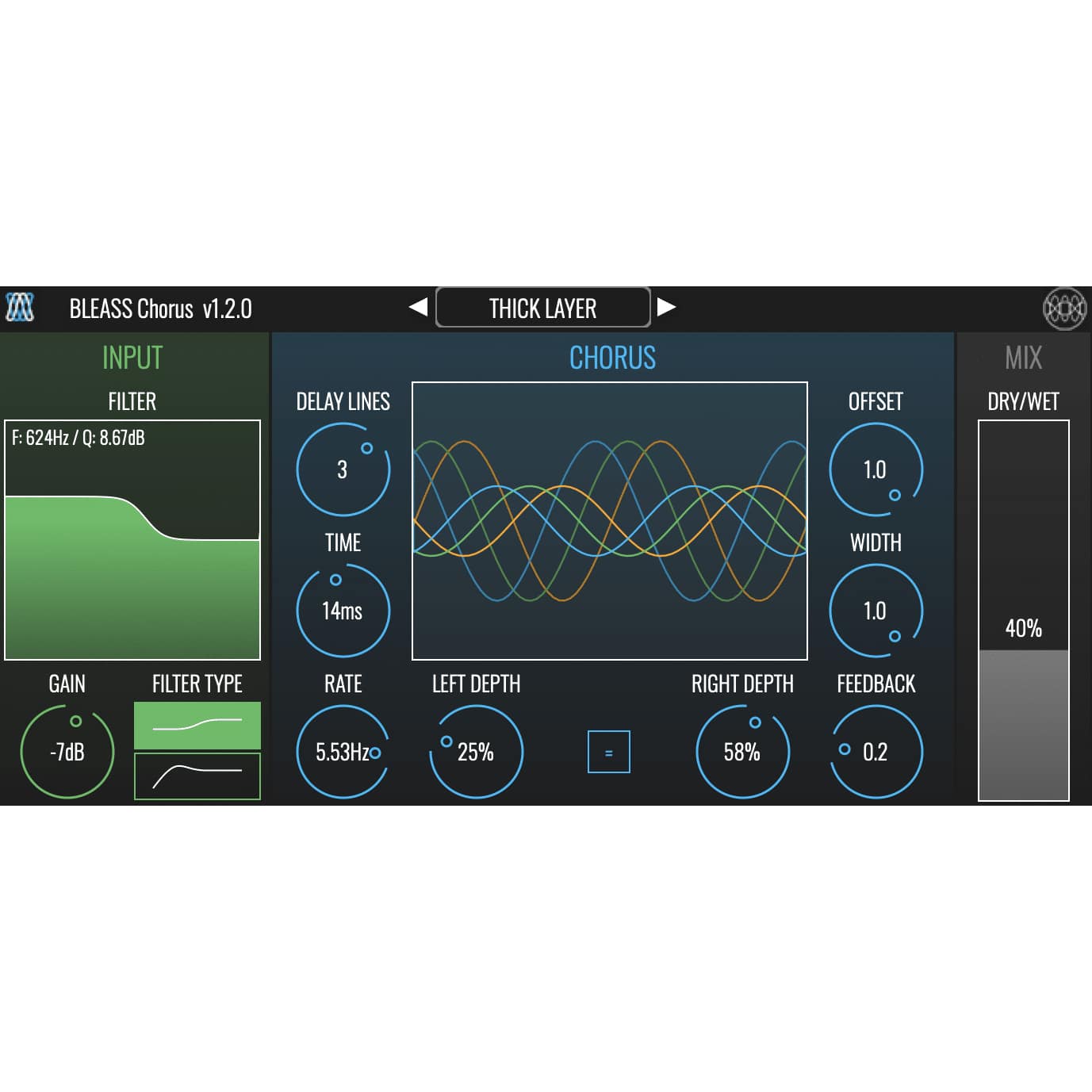This screenshot has height=1092, width=1092.
Task: Click the FEEDBACK label
Action: coord(876,684)
